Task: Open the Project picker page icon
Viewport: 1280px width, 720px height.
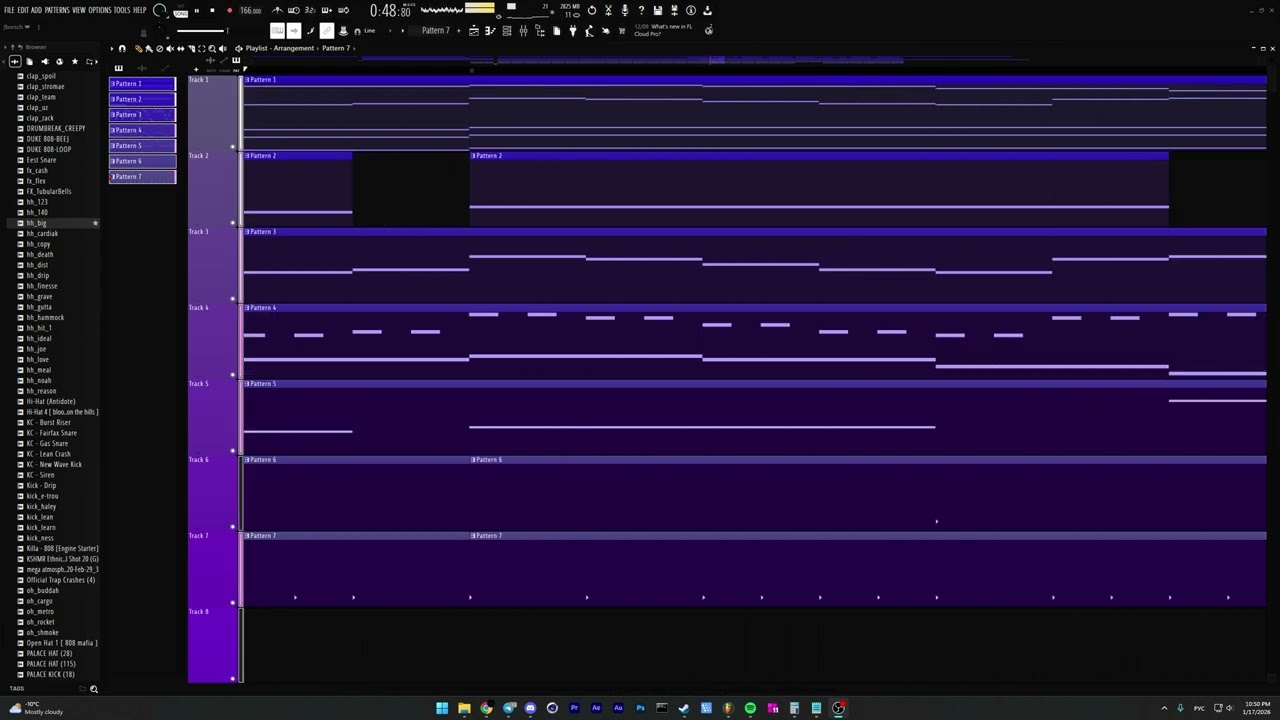Action: (557, 31)
